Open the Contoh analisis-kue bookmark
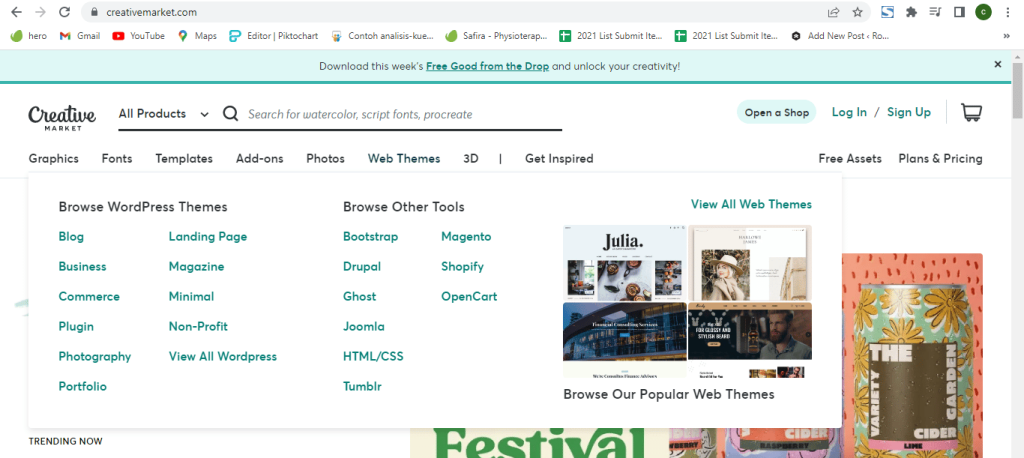 click(x=382, y=36)
